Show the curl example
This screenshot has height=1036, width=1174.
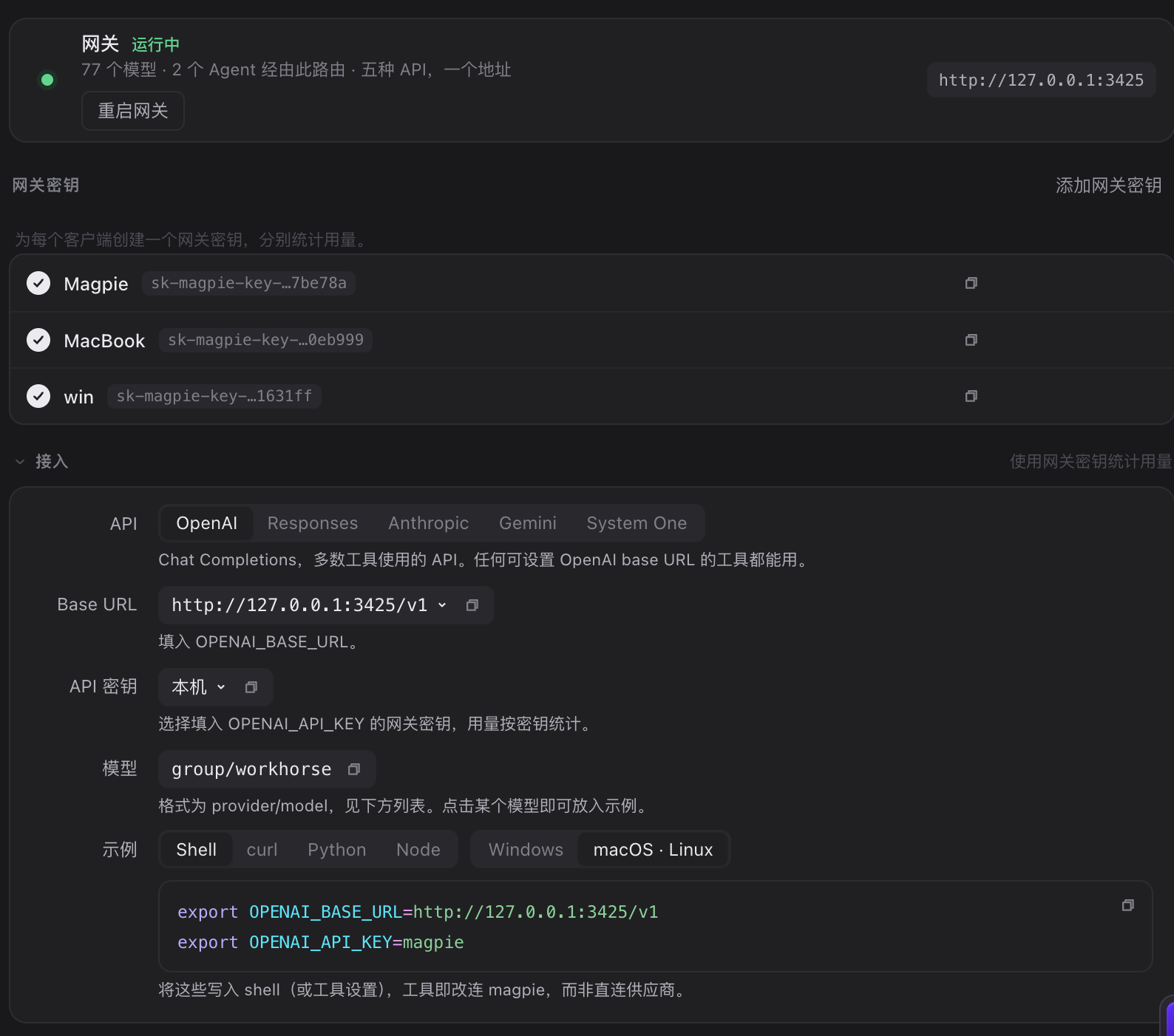262,850
